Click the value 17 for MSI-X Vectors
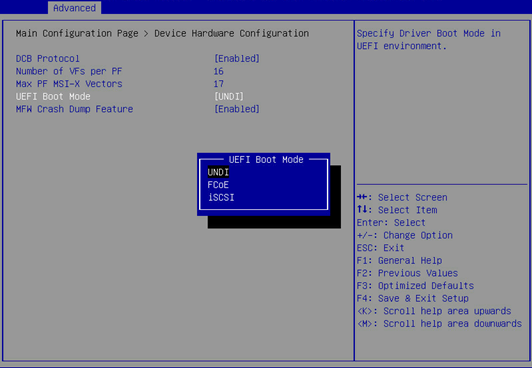The image size is (532, 368). [218, 84]
